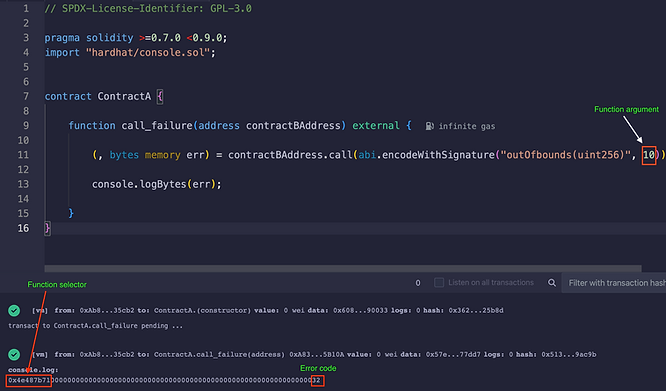The image size is (666, 391).
Task: Click the magnifier search icon in terminal
Action: coord(552,283)
